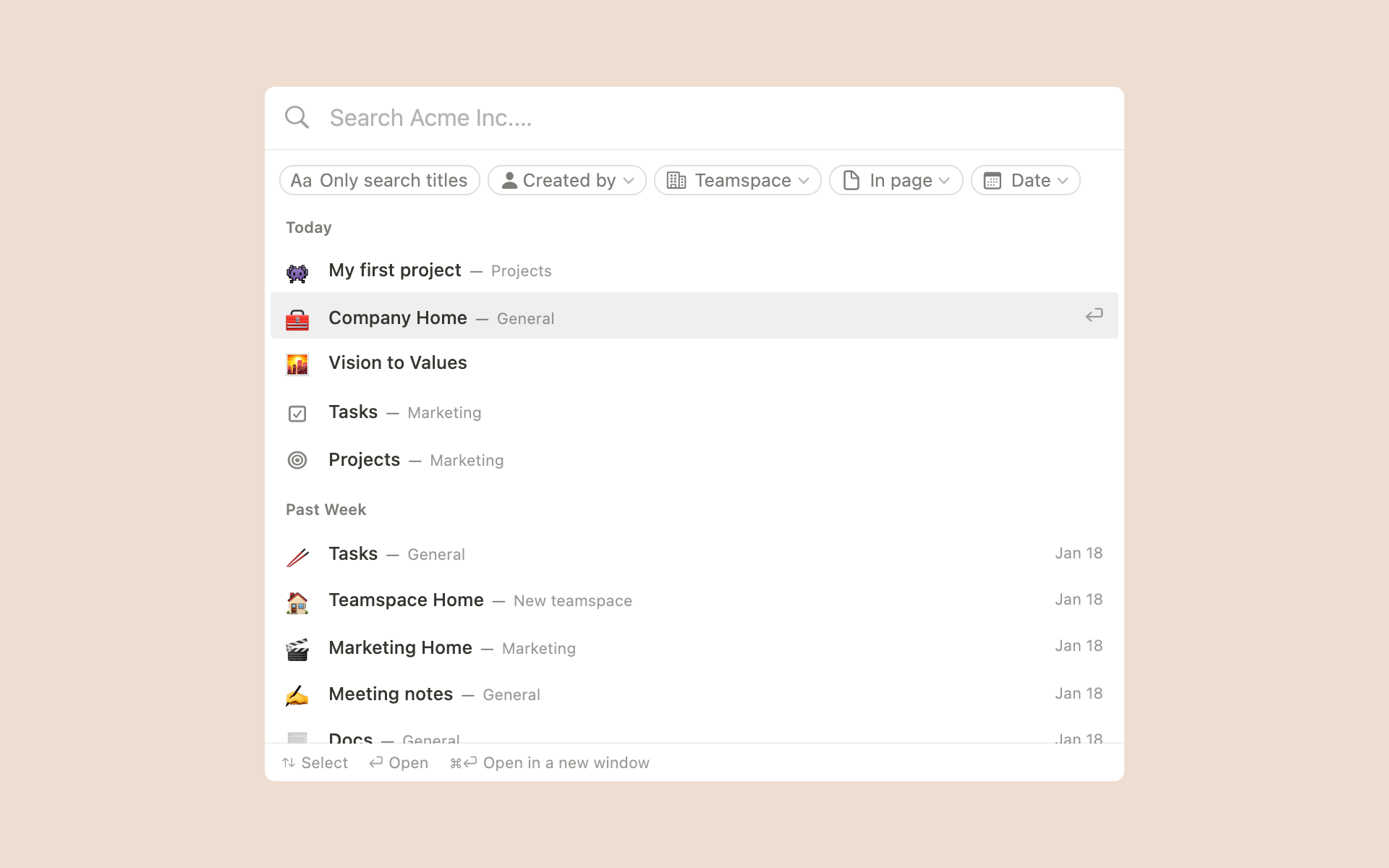This screenshot has width=1389, height=868.
Task: Click the search input field
Action: coord(694,117)
